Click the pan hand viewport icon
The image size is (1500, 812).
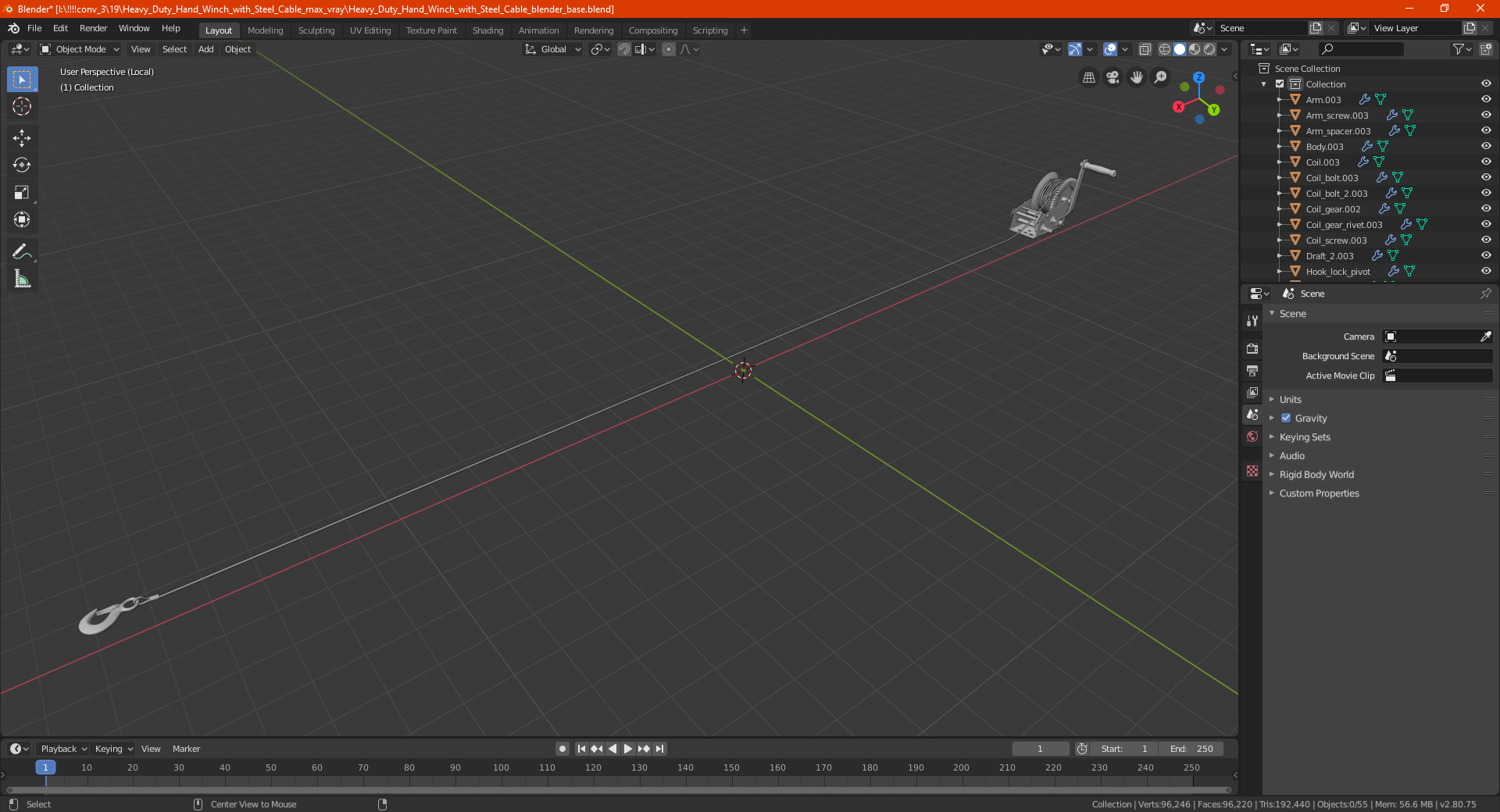(x=1137, y=77)
